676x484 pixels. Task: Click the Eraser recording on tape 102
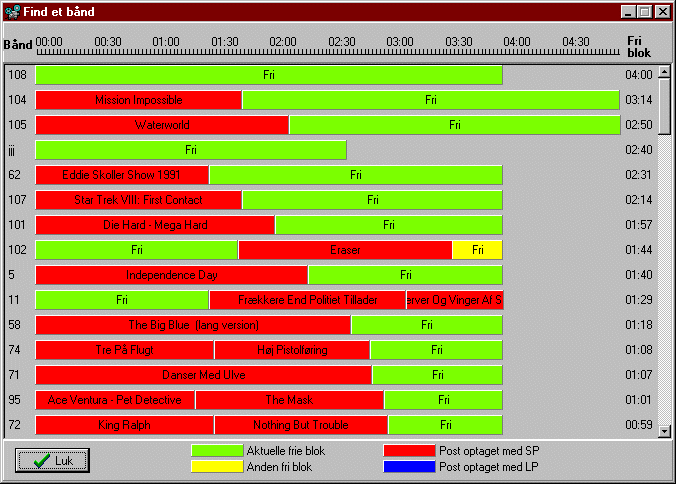(x=345, y=250)
